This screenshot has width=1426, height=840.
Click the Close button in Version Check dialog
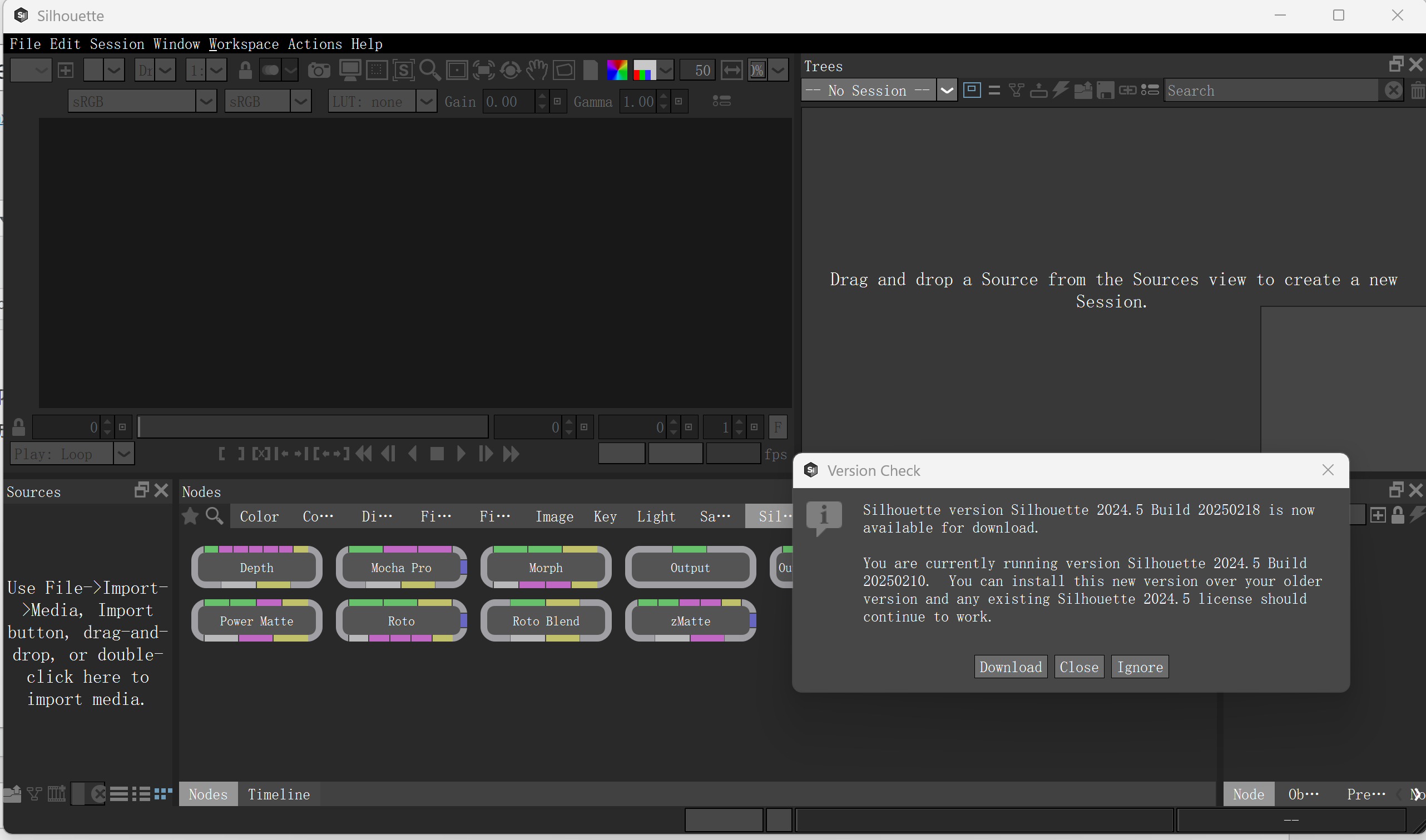click(1079, 667)
